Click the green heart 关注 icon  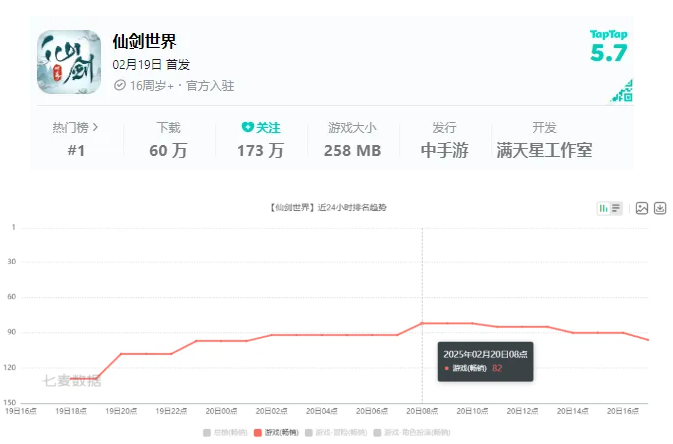click(247, 127)
